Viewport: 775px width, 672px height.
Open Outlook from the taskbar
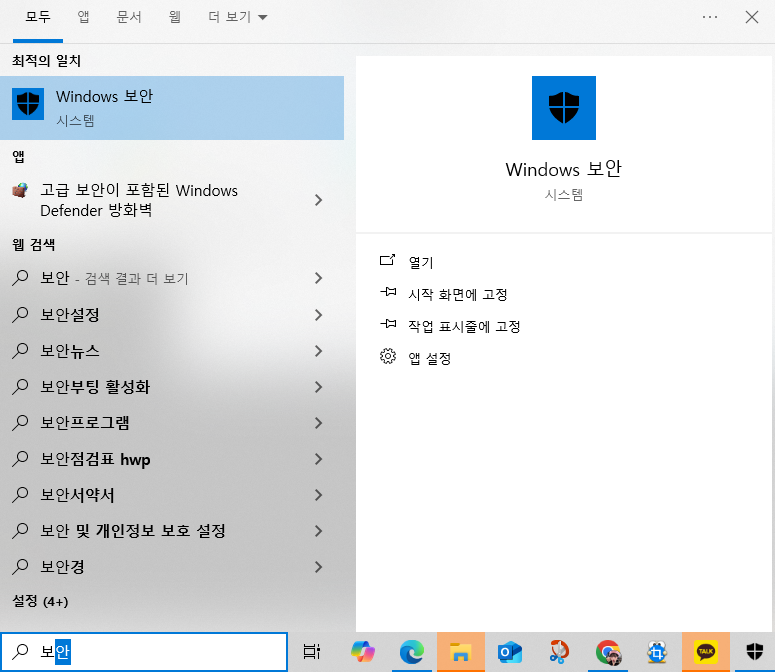click(510, 652)
